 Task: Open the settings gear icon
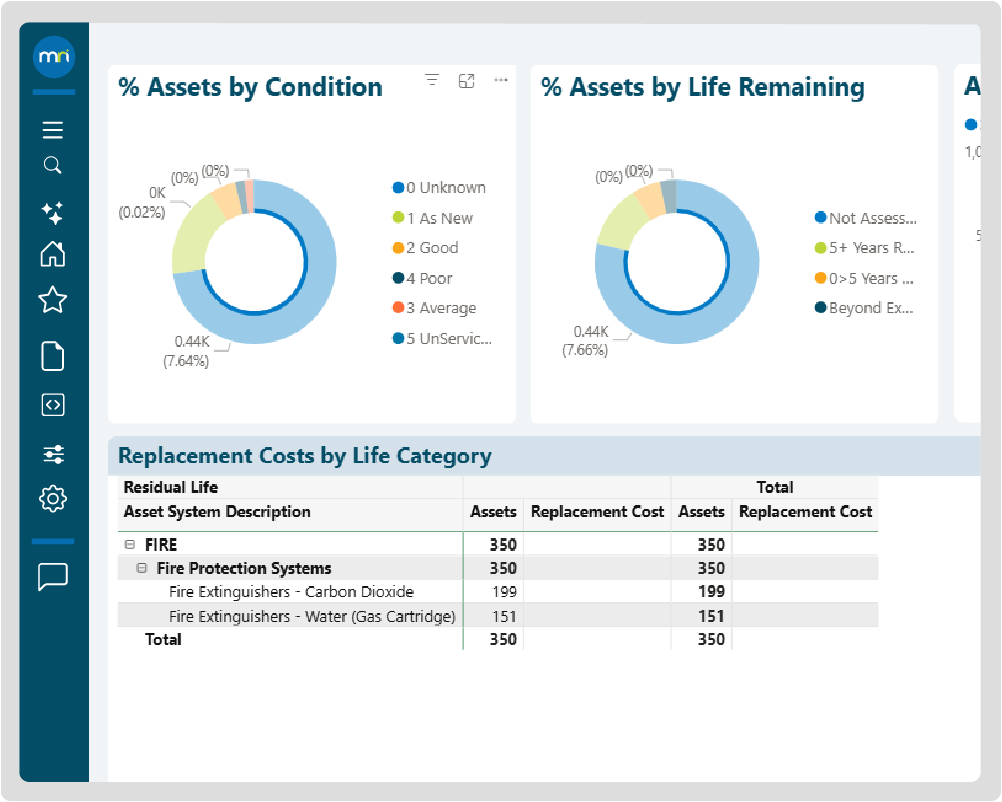point(53,498)
